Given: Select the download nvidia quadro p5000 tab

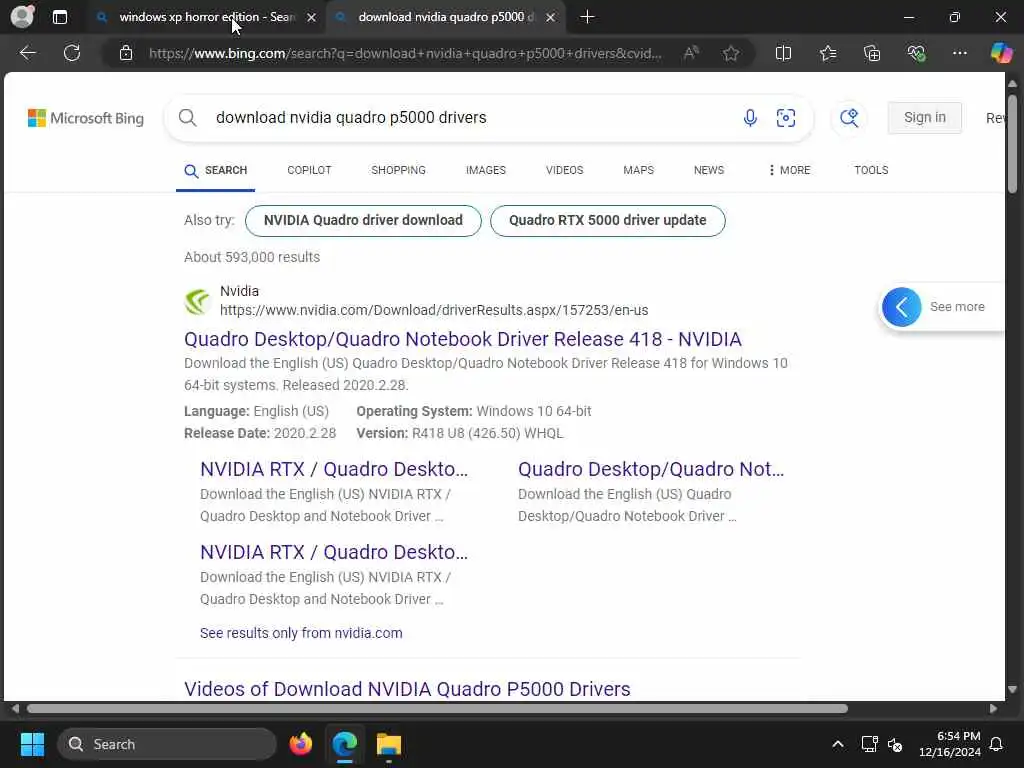Looking at the screenshot, I should click(x=445, y=17).
